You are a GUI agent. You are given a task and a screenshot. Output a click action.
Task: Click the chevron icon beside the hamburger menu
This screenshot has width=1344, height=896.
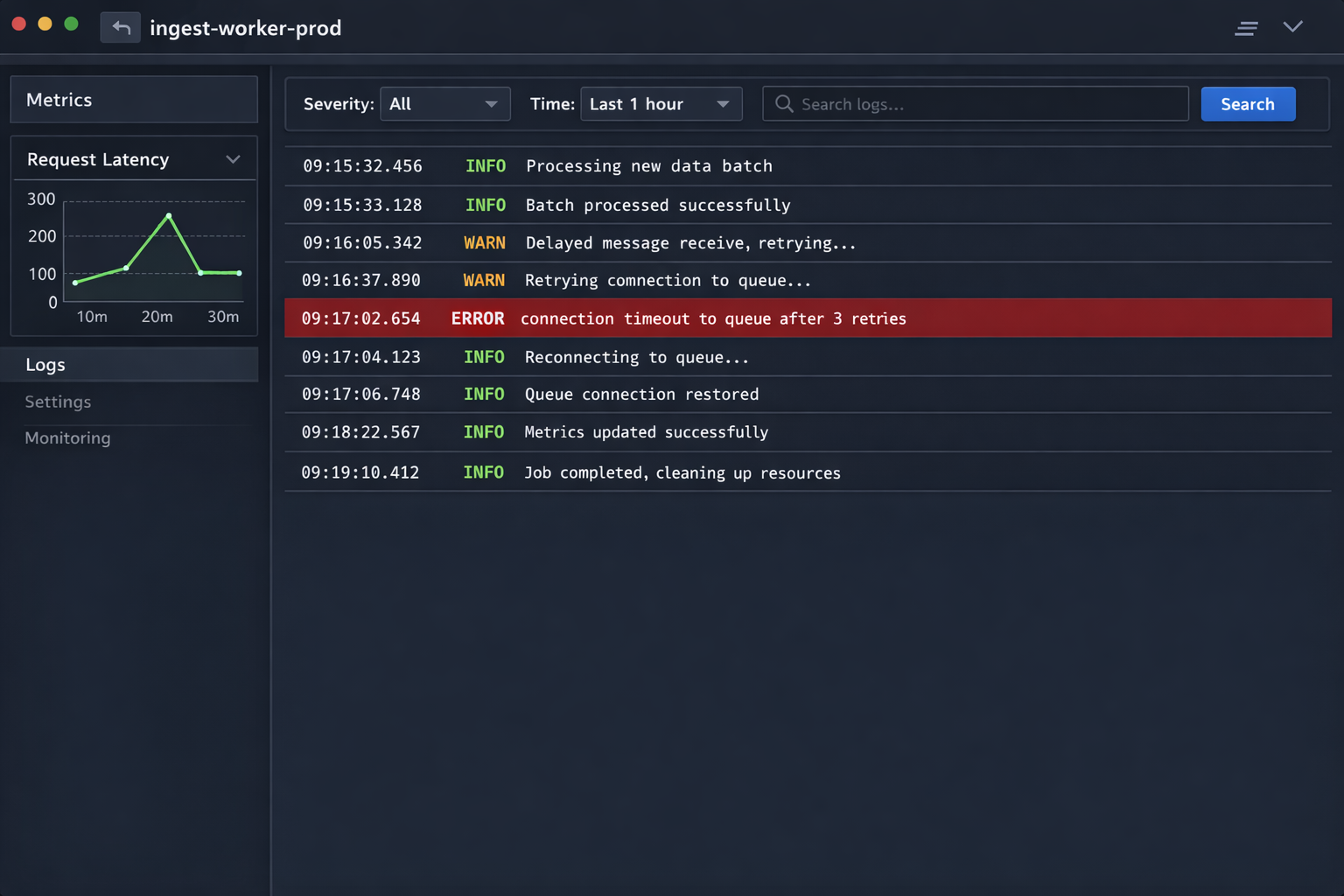point(1293,27)
